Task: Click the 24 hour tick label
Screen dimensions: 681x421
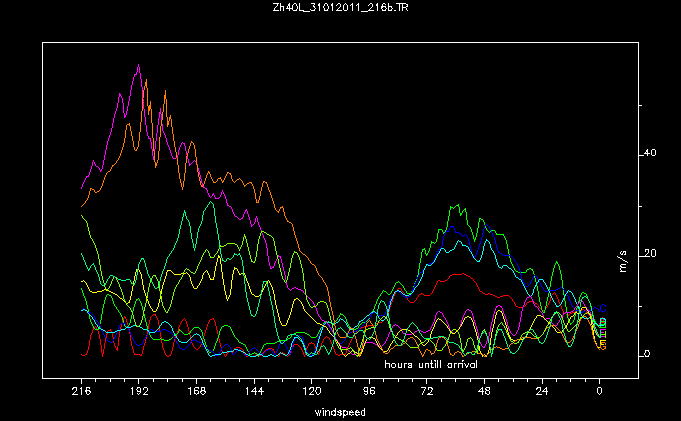Action: [x=542, y=392]
